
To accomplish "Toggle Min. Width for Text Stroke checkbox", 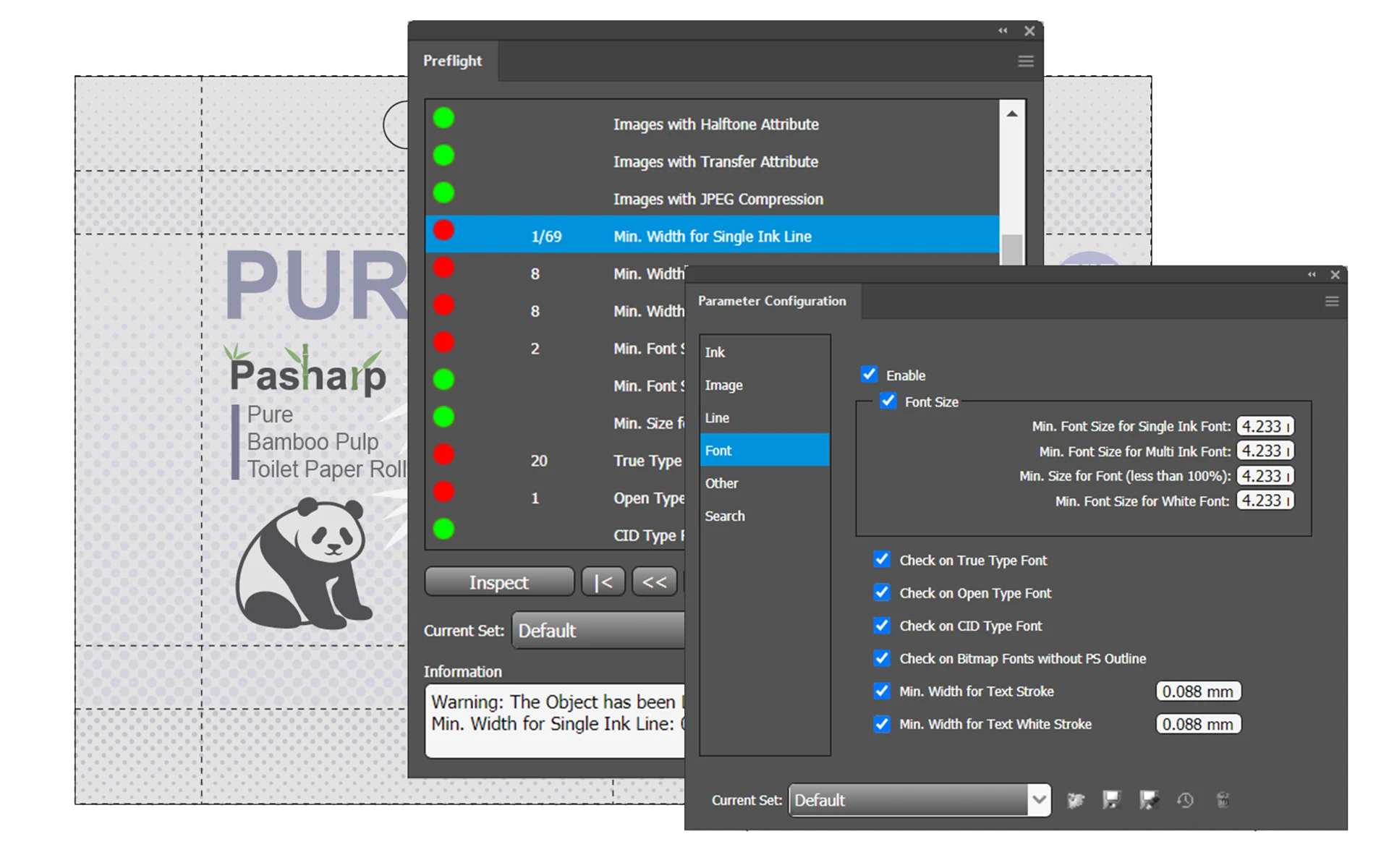I will [882, 691].
